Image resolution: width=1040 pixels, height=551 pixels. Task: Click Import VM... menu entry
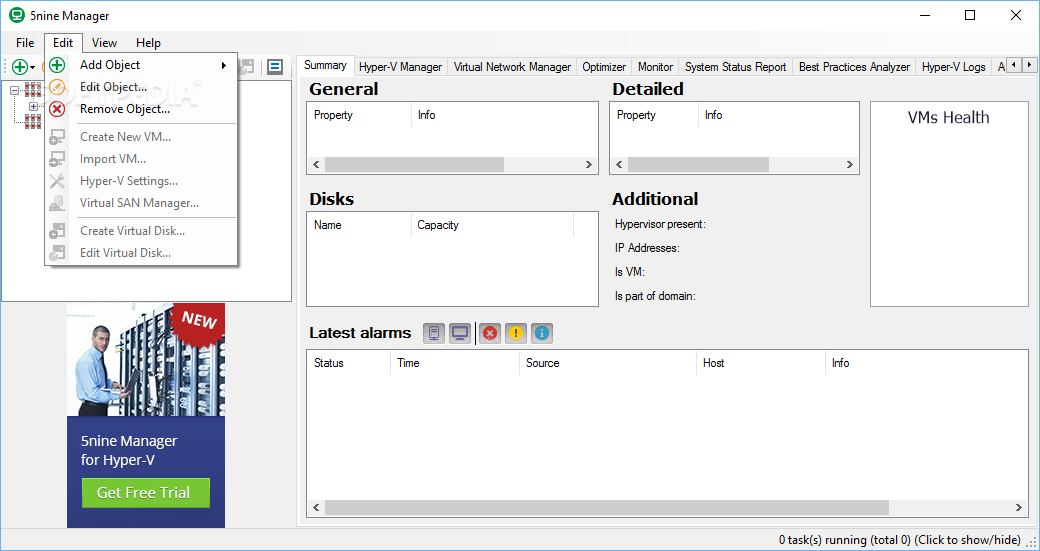click(x=141, y=159)
